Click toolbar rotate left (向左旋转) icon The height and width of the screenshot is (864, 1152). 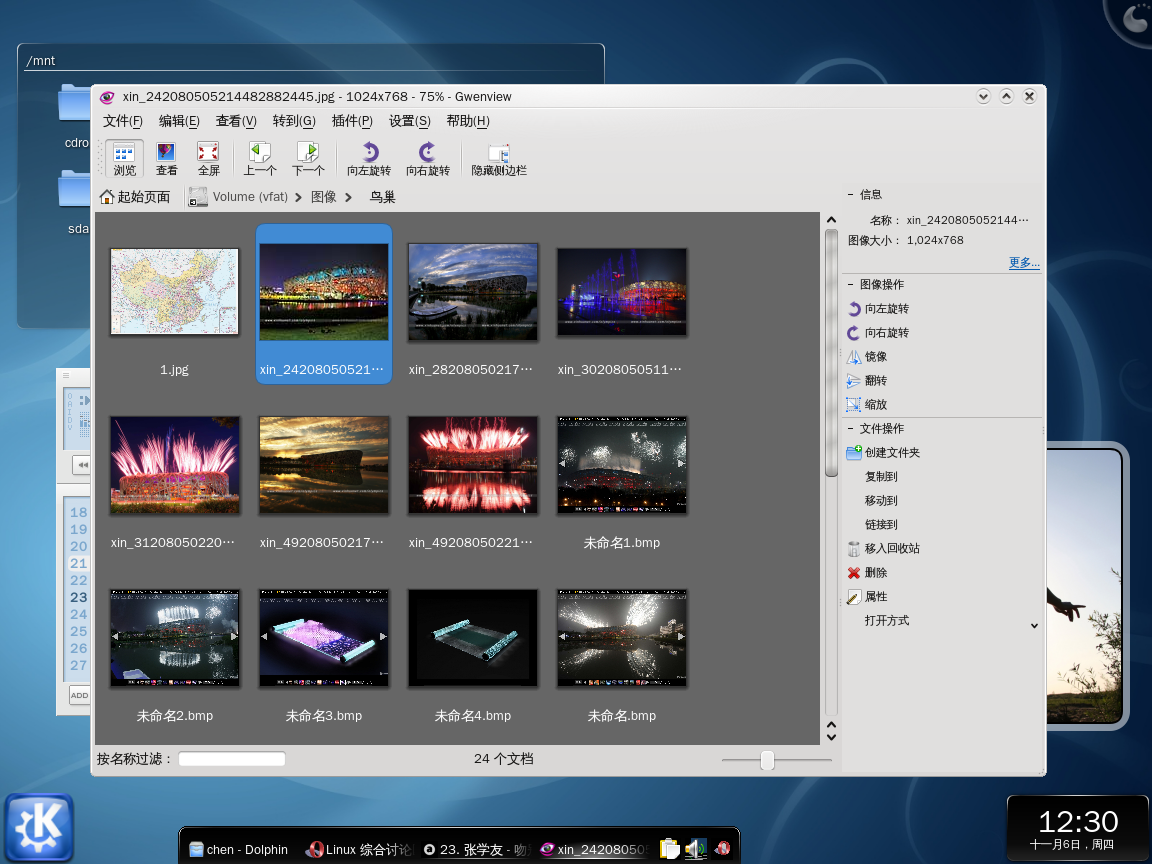tap(370, 159)
